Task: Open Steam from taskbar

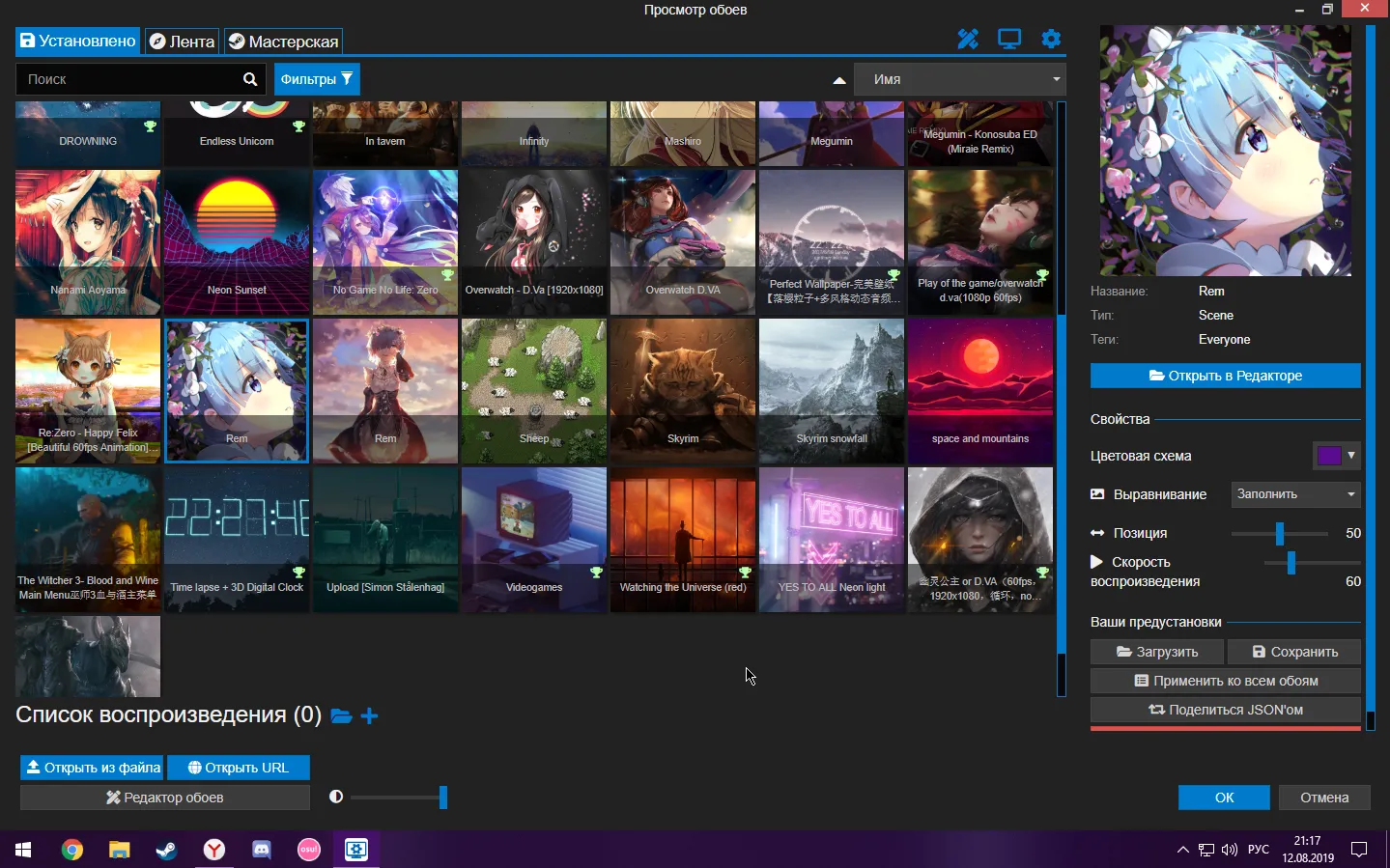Action: pos(166,850)
